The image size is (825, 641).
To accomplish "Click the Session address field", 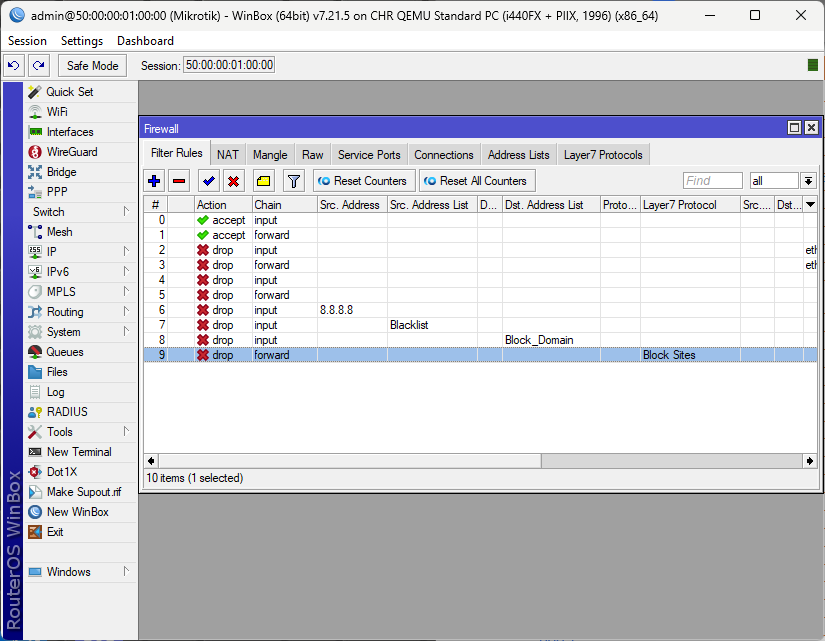I will tap(229, 65).
